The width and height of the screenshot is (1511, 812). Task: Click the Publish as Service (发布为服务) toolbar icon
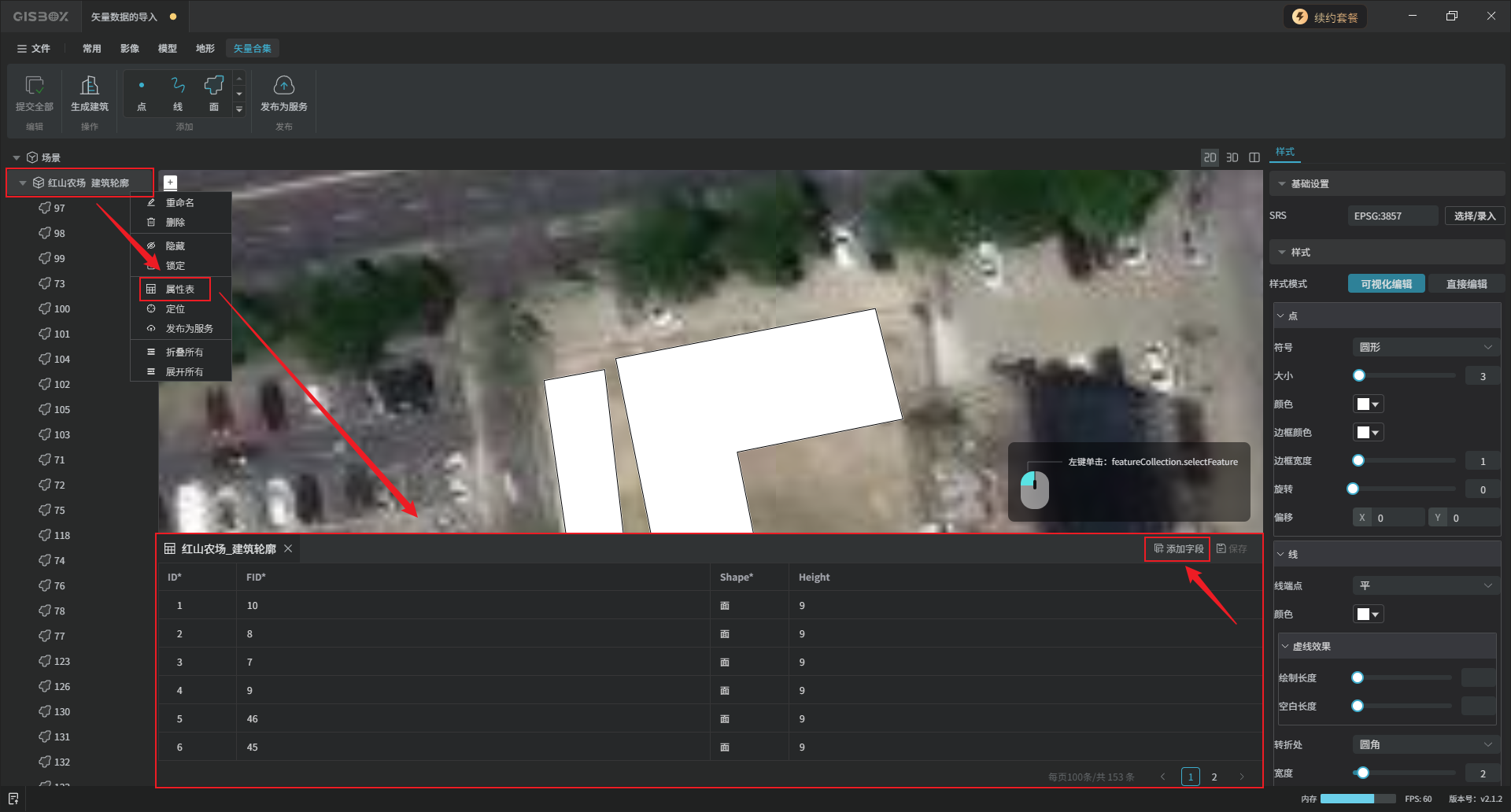(x=283, y=93)
